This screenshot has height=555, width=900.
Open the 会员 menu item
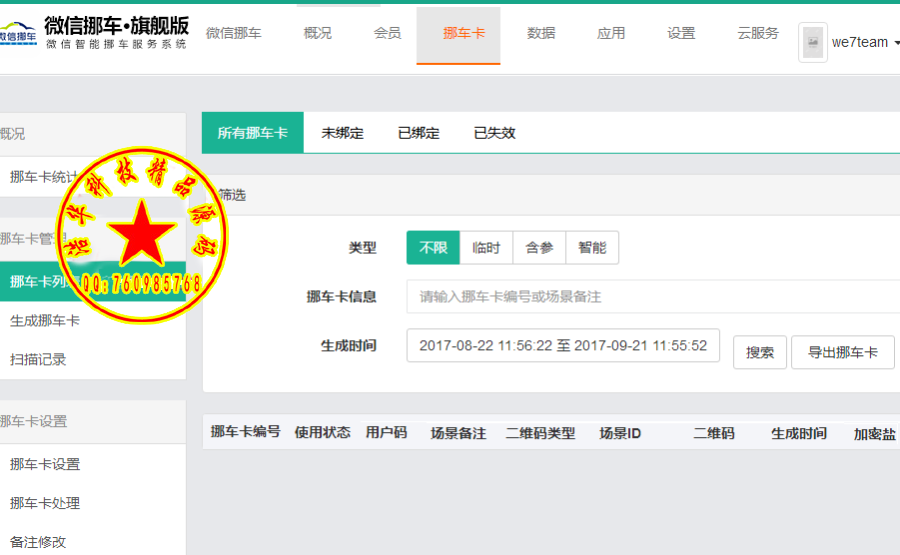[387, 33]
